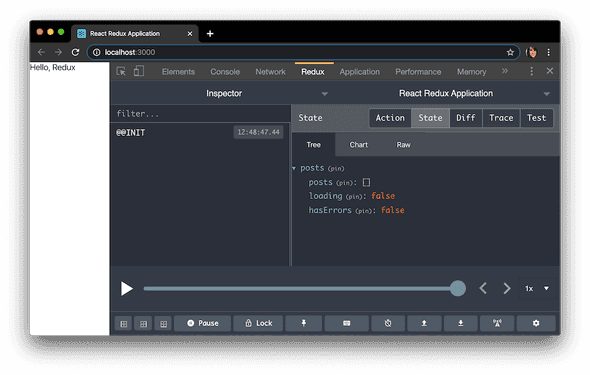Open the DevTools Memory panel
Screen dimensions: 590x375
[471, 72]
